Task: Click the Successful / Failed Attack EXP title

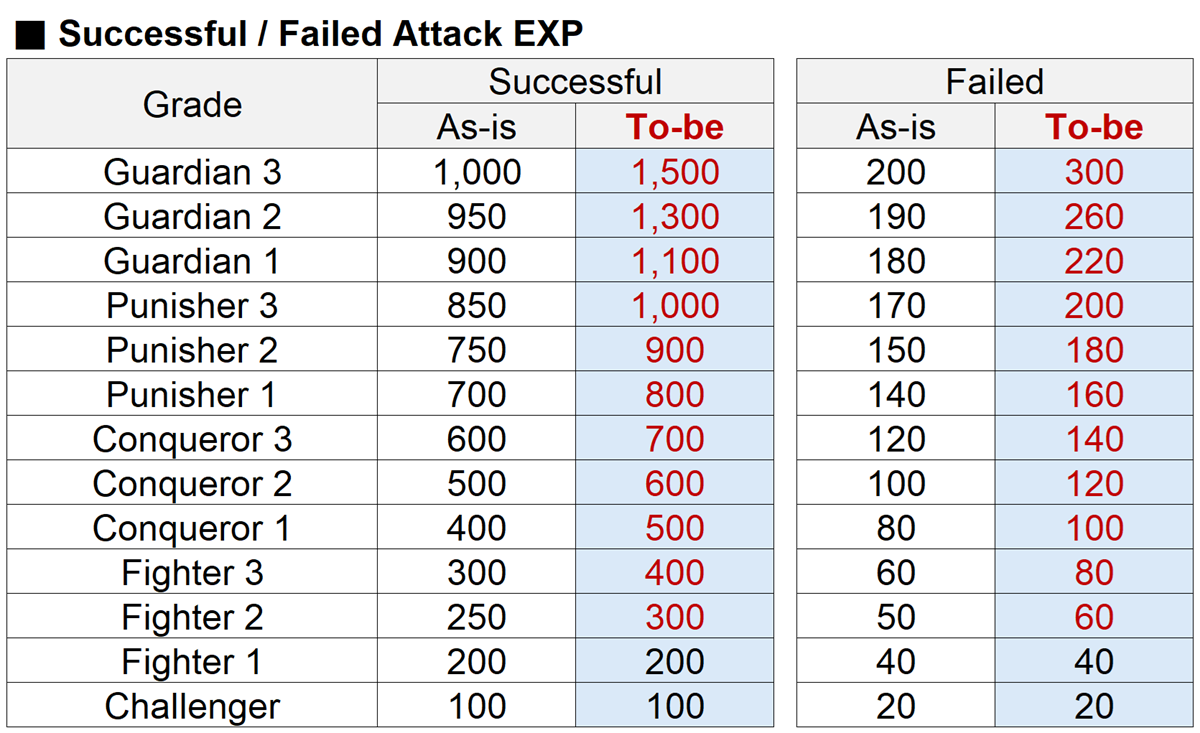Action: pos(320,35)
